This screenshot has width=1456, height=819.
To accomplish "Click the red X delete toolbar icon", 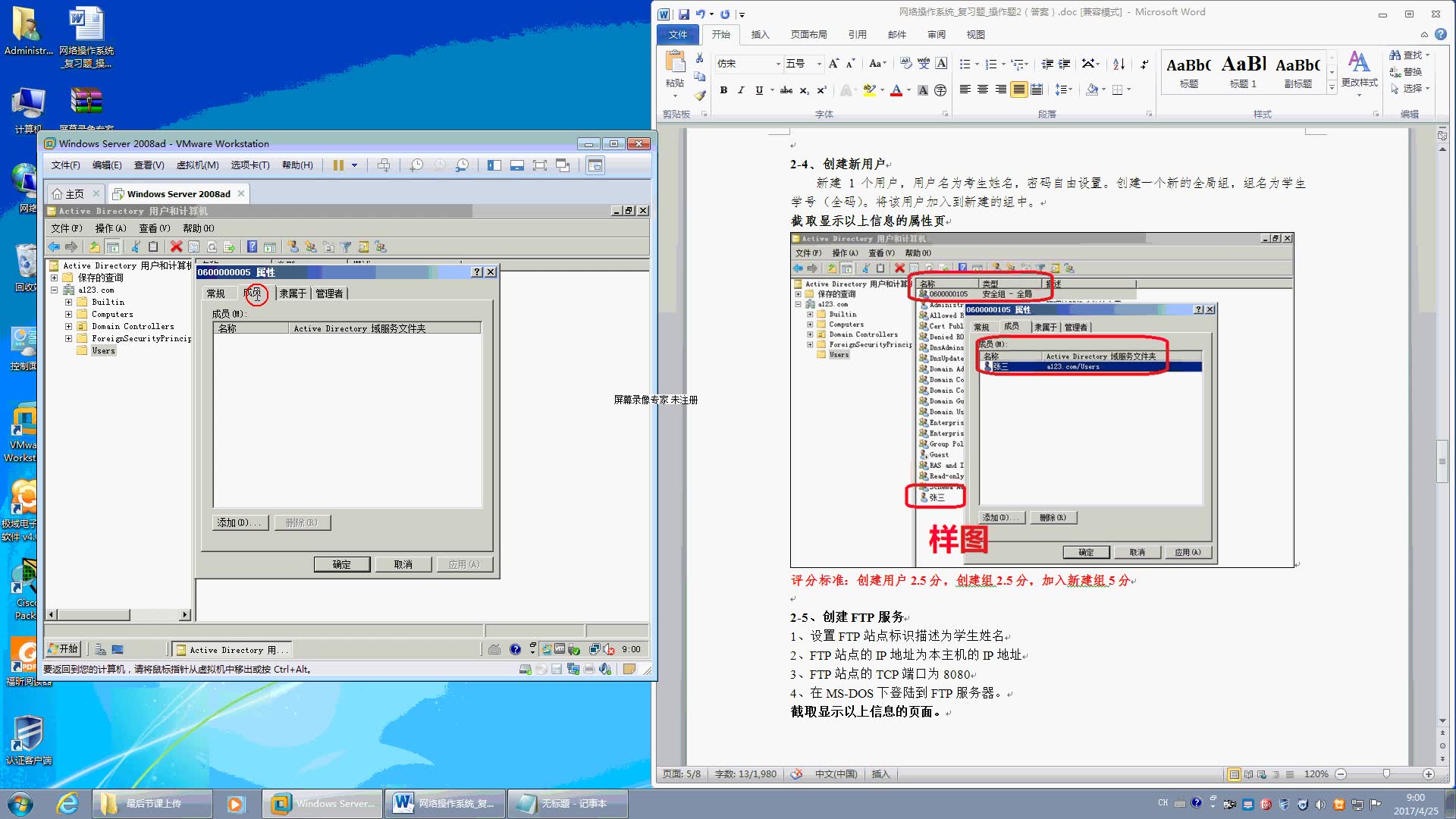I will click(x=176, y=246).
